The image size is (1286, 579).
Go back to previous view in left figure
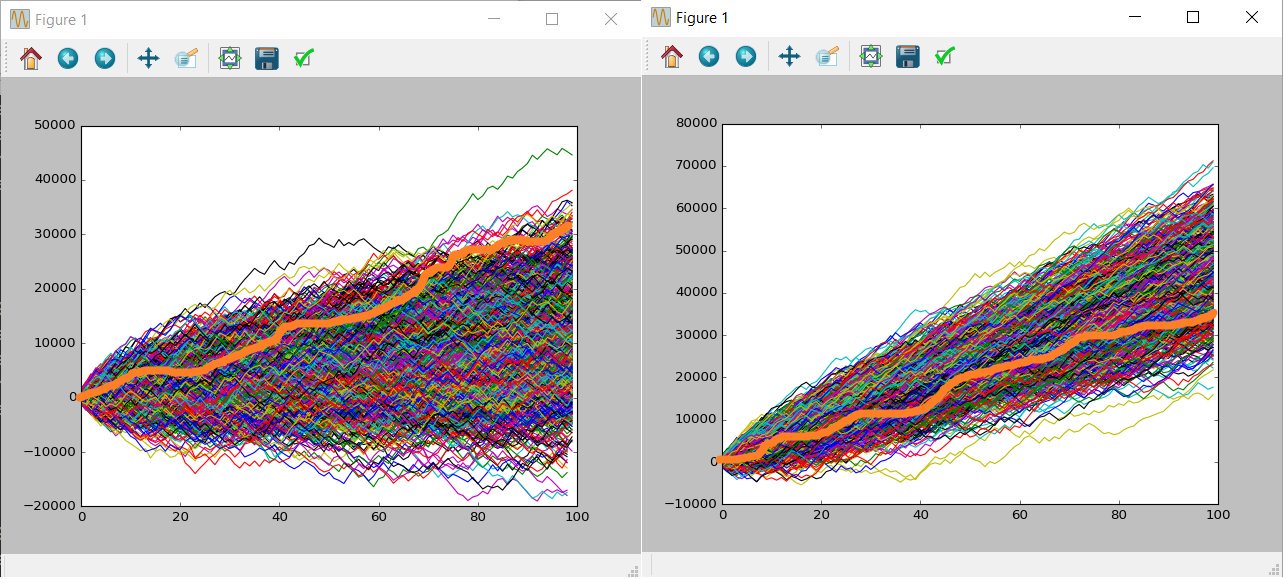pyautogui.click(x=68, y=58)
